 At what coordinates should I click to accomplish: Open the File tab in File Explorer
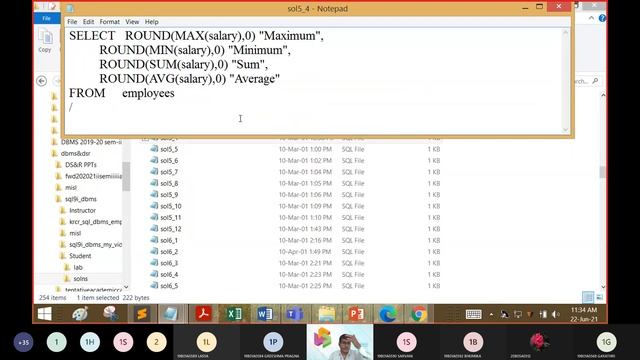click(x=47, y=18)
